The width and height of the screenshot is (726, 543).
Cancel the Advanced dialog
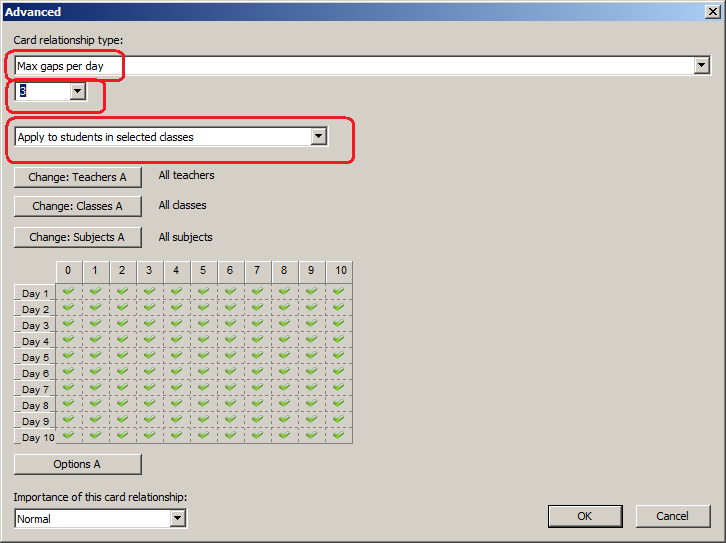coord(673,516)
